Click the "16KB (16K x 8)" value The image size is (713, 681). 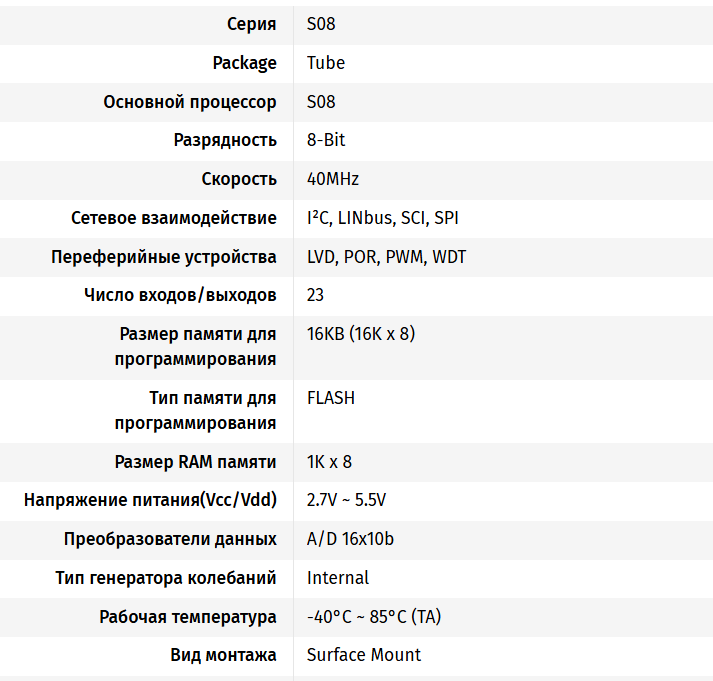pos(361,334)
